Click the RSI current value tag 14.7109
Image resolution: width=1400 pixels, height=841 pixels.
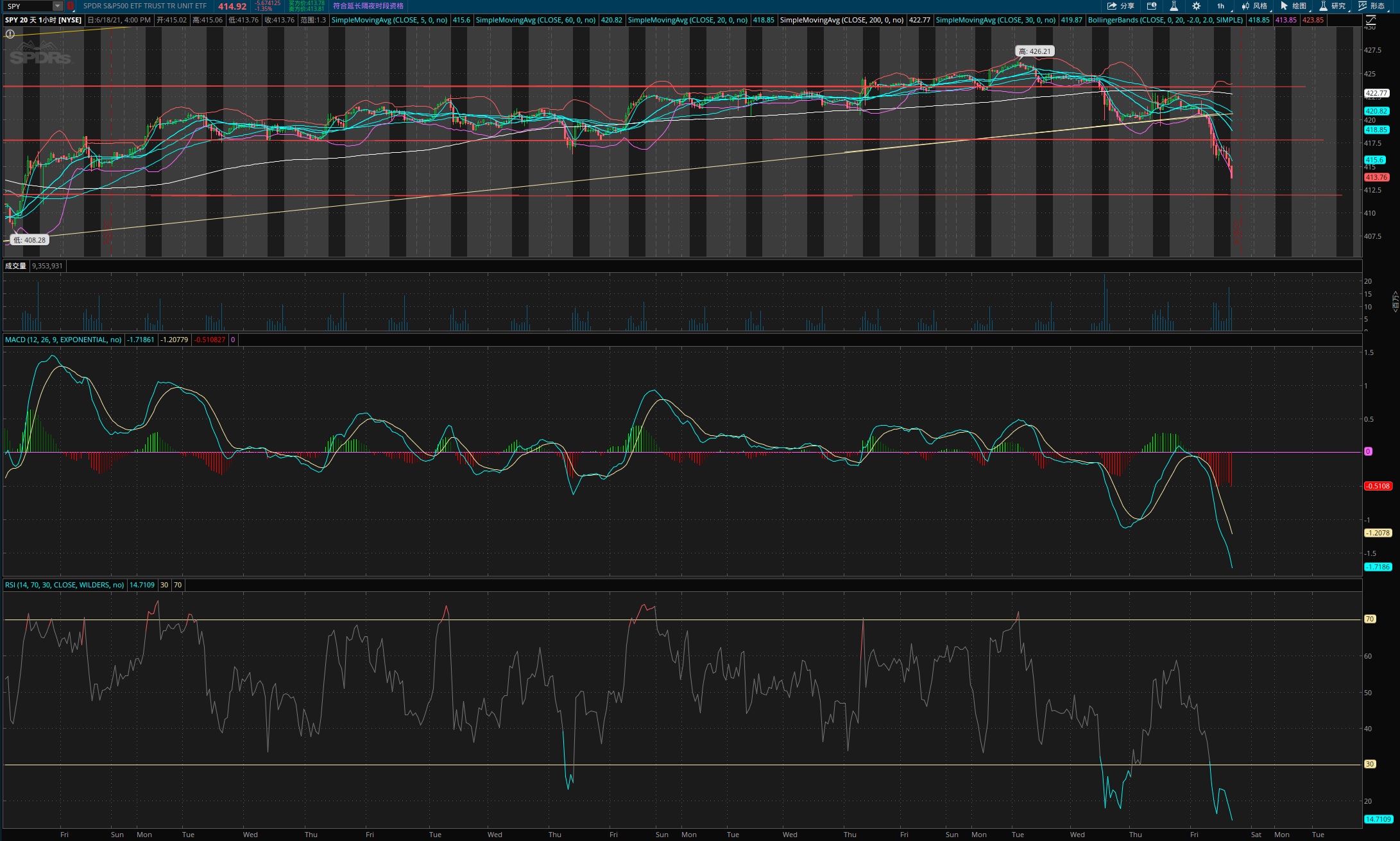pos(1378,819)
